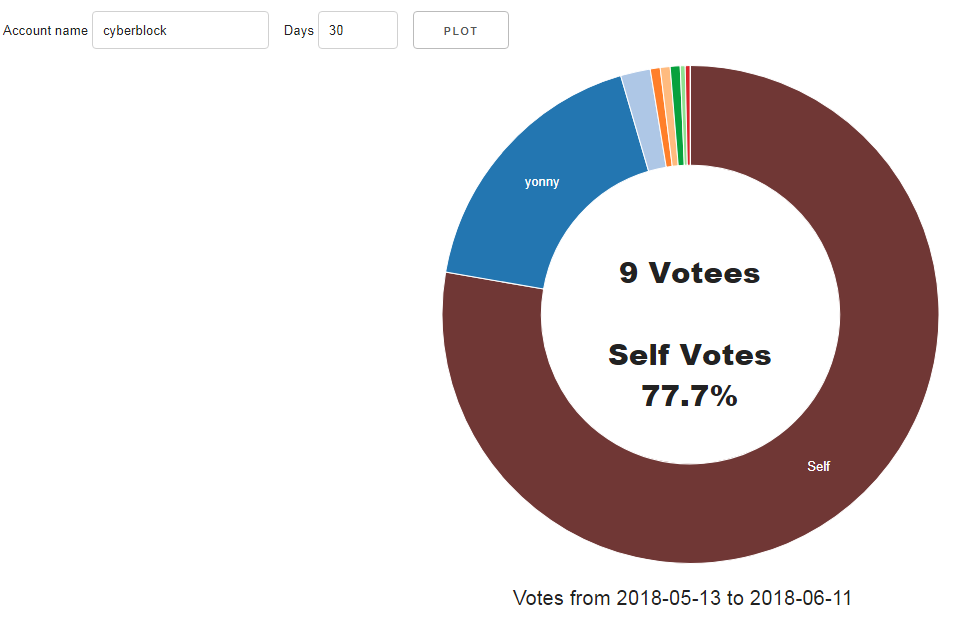Click the "Self Votes" heading
960x634 pixels.
click(x=689, y=355)
